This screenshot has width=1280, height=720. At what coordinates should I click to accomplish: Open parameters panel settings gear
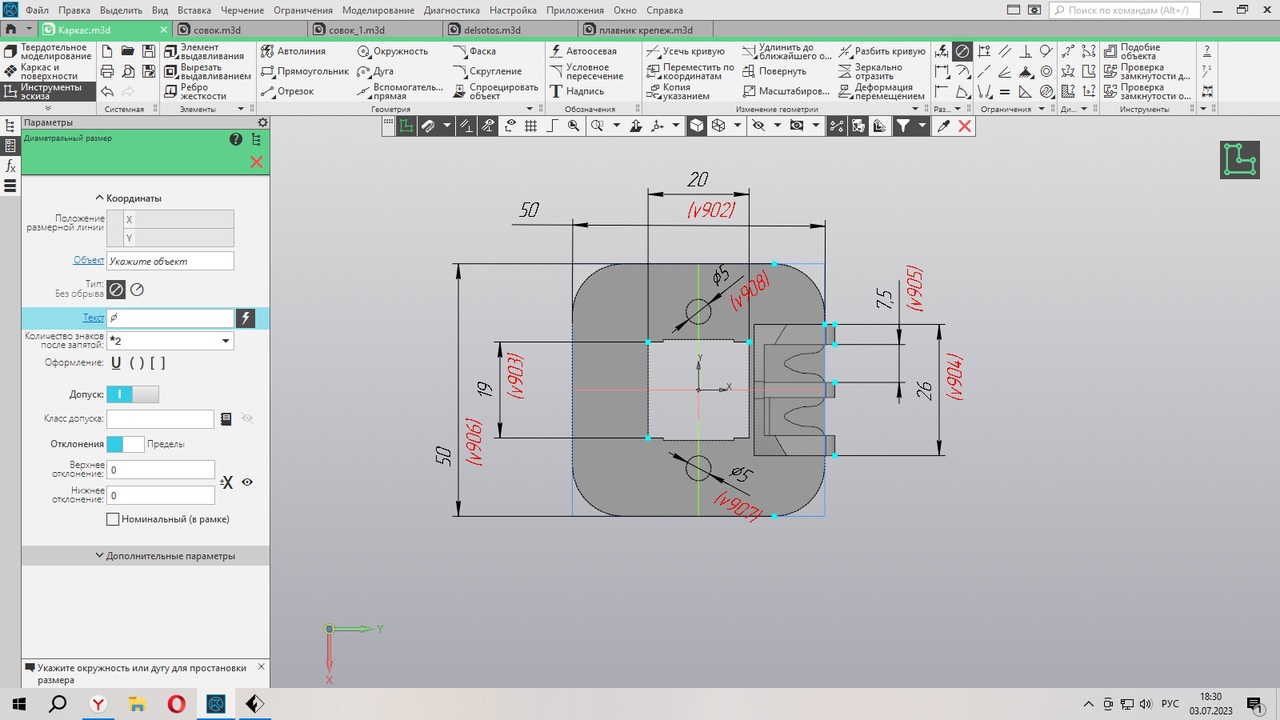pyautogui.click(x=263, y=123)
